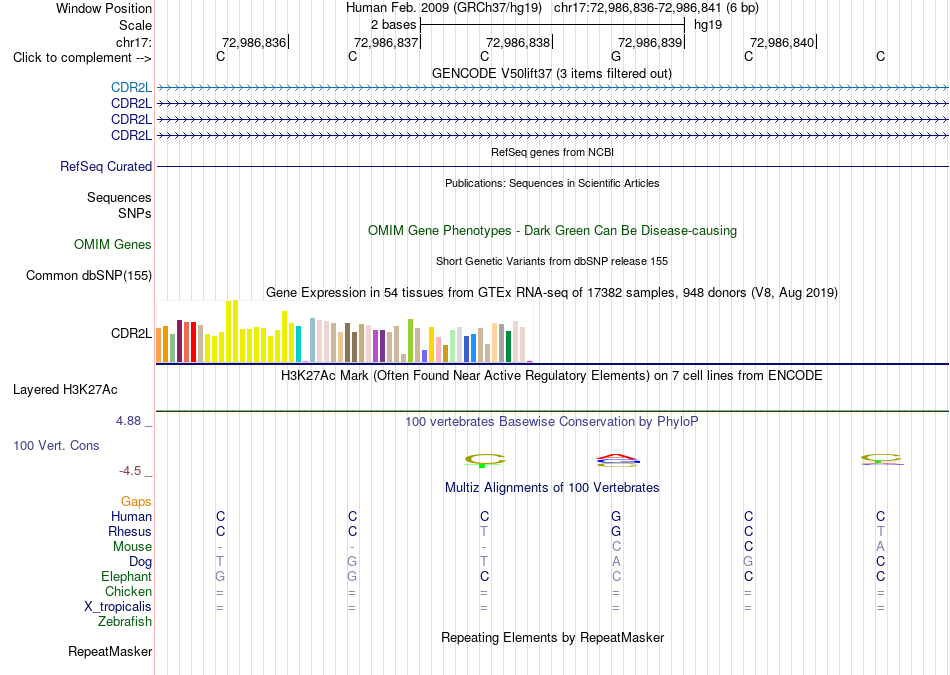Click 'Click to complement -->' label
Image resolution: width=950 pixels, height=675 pixels.
click(82, 58)
